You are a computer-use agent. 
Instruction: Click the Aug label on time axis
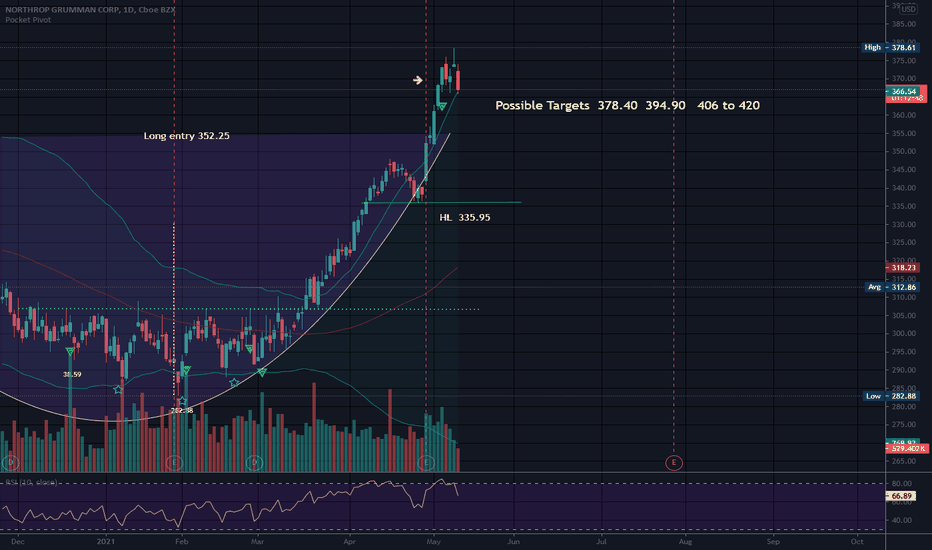pyautogui.click(x=685, y=542)
